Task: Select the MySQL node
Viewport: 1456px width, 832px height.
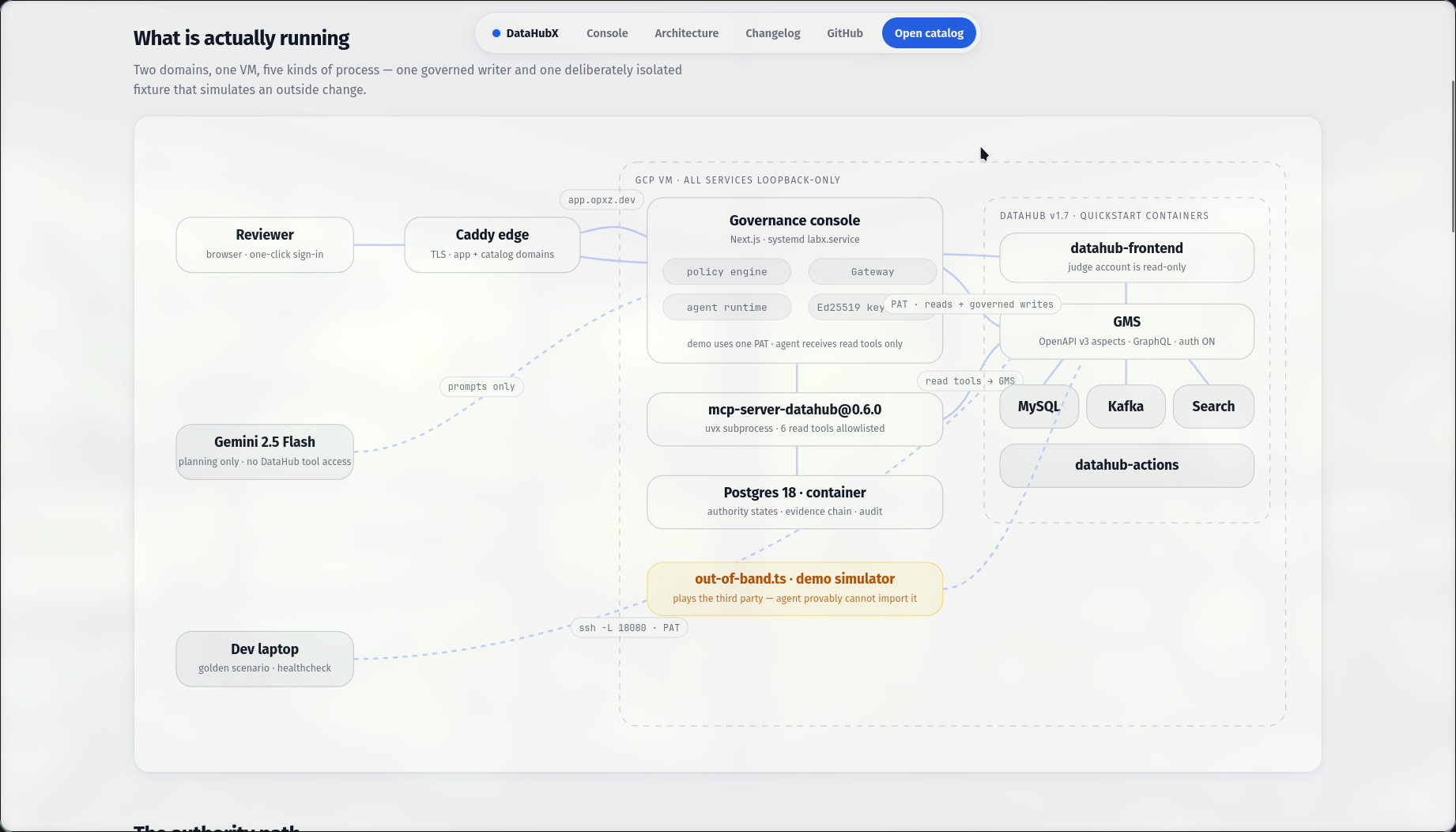Action: click(x=1039, y=407)
